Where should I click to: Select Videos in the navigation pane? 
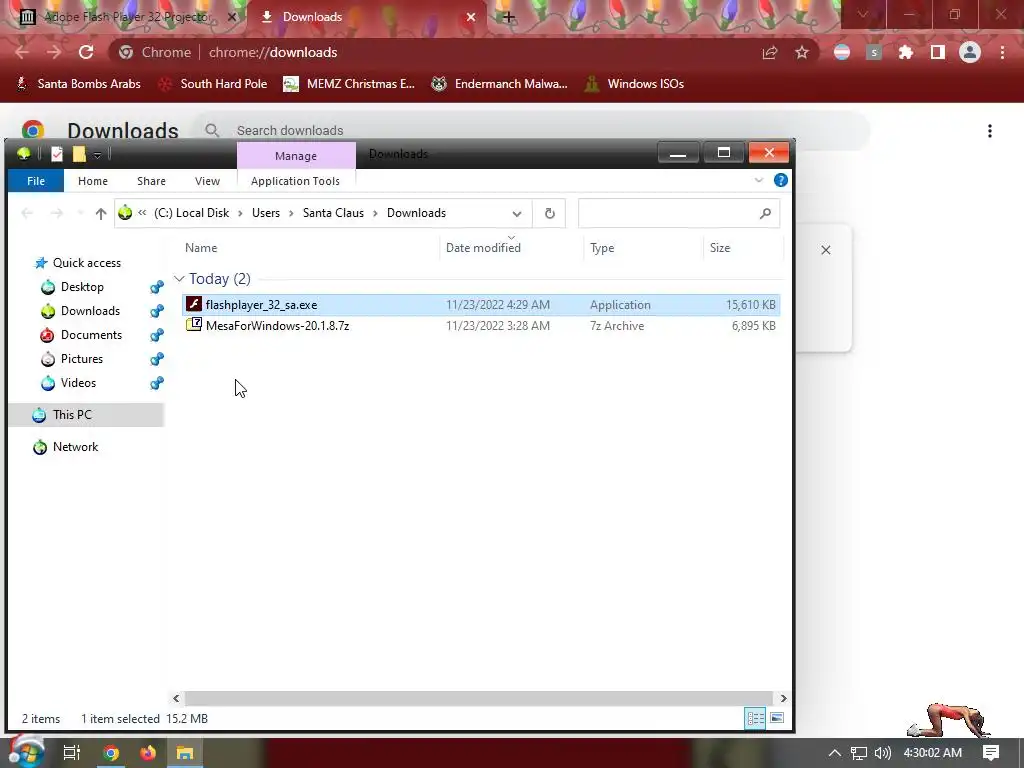[x=78, y=383]
